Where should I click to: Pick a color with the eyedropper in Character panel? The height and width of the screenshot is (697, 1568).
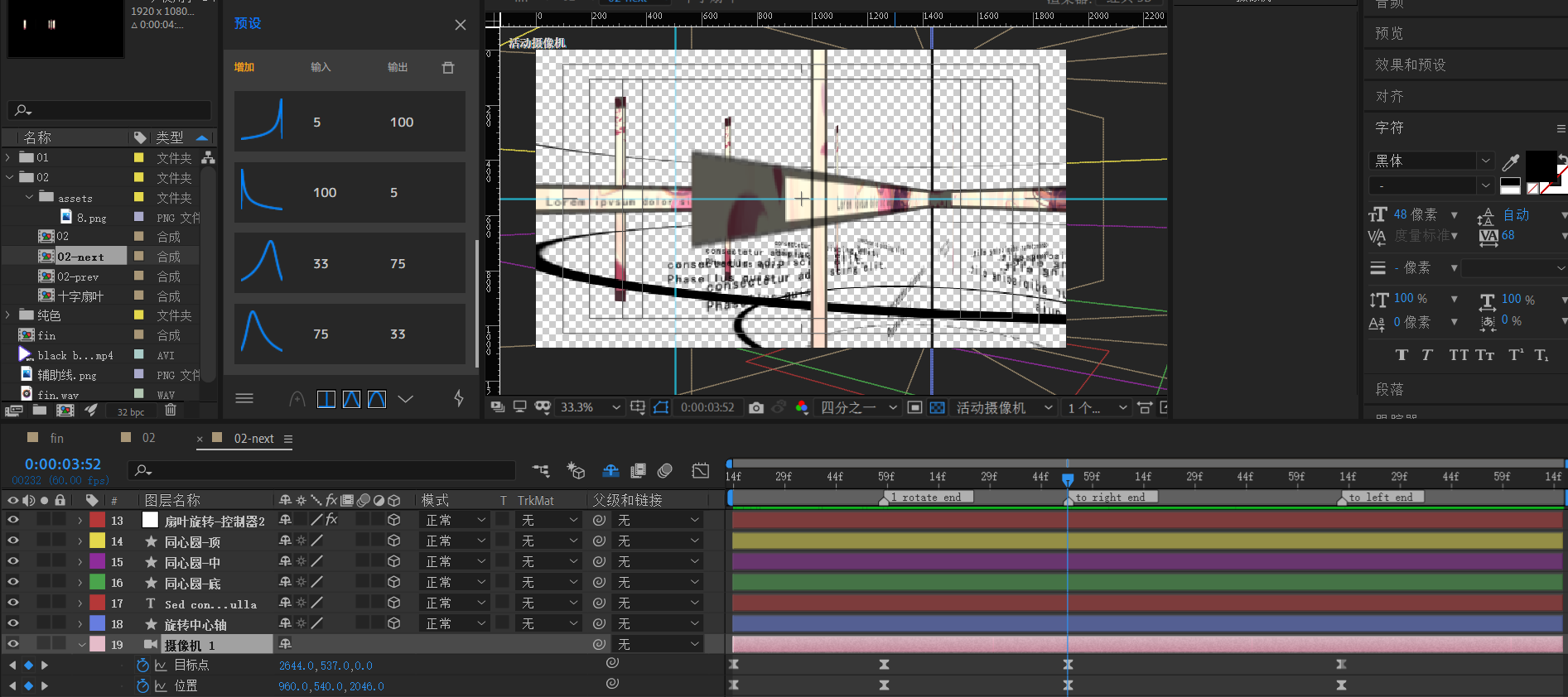(x=1511, y=162)
